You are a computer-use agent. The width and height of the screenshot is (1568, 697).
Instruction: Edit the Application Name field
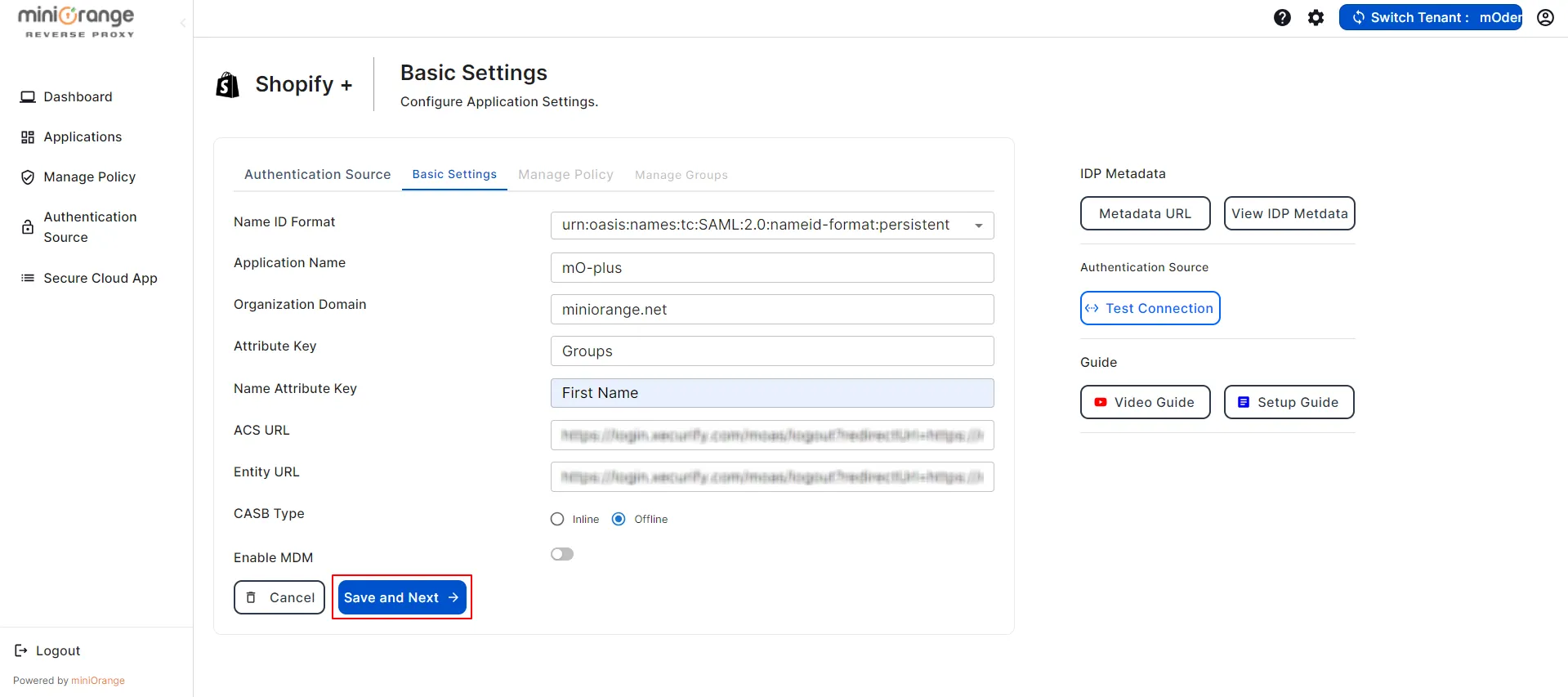[x=772, y=268]
